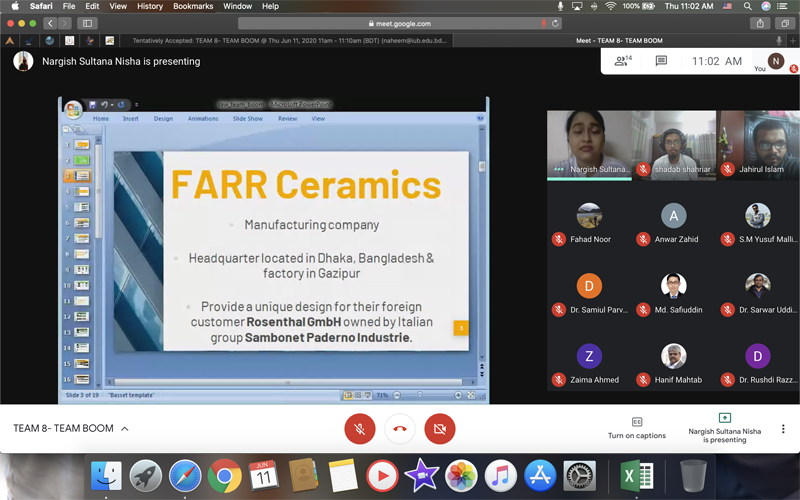Open App Store from the Dock
Viewport: 800px width, 500px height.
click(x=540, y=476)
